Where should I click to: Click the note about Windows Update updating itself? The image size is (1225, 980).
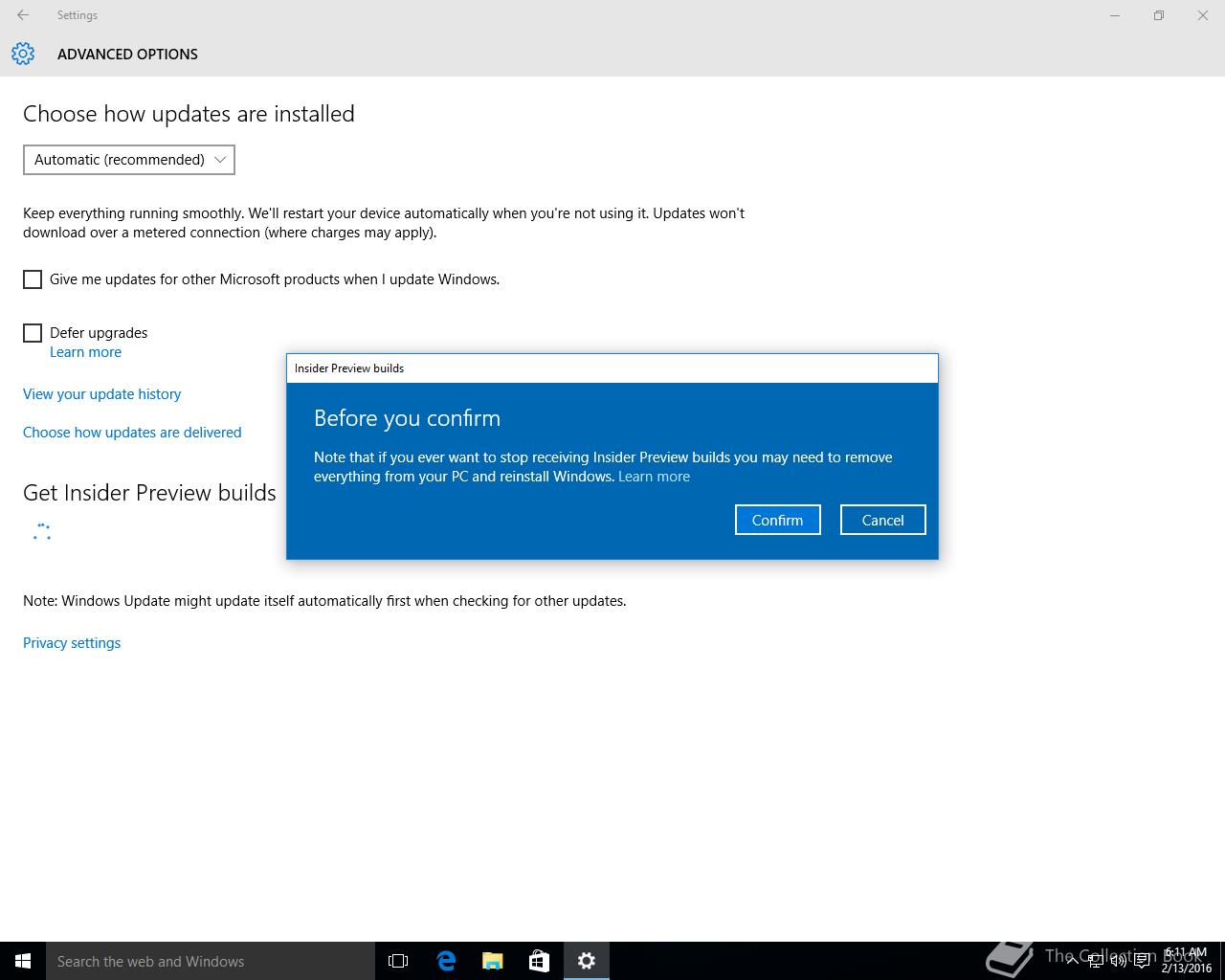[324, 601]
